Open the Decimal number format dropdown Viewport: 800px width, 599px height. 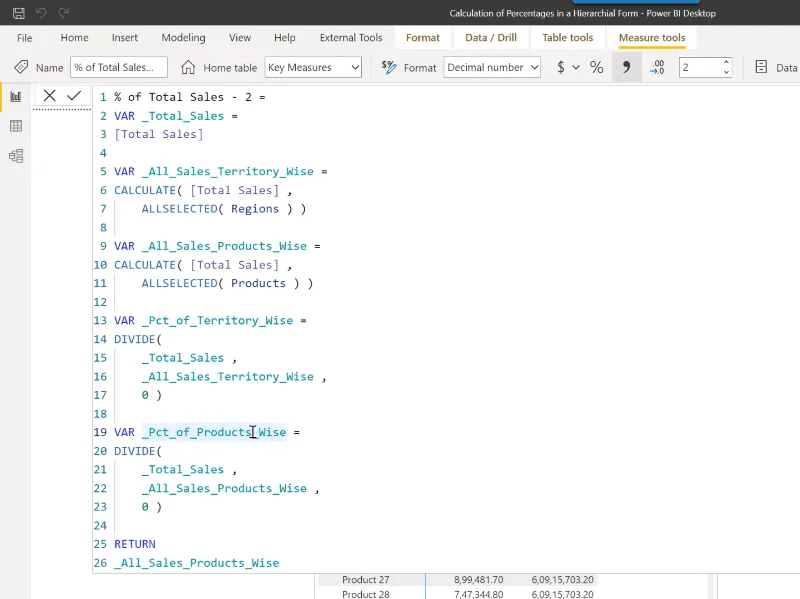point(492,67)
